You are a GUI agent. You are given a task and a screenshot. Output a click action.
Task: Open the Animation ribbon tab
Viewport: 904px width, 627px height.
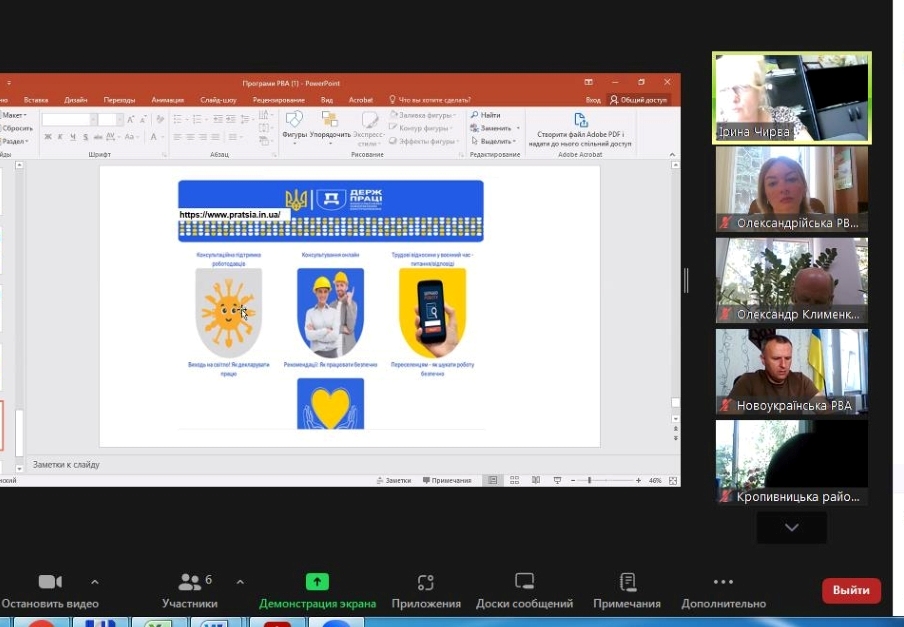tap(167, 100)
